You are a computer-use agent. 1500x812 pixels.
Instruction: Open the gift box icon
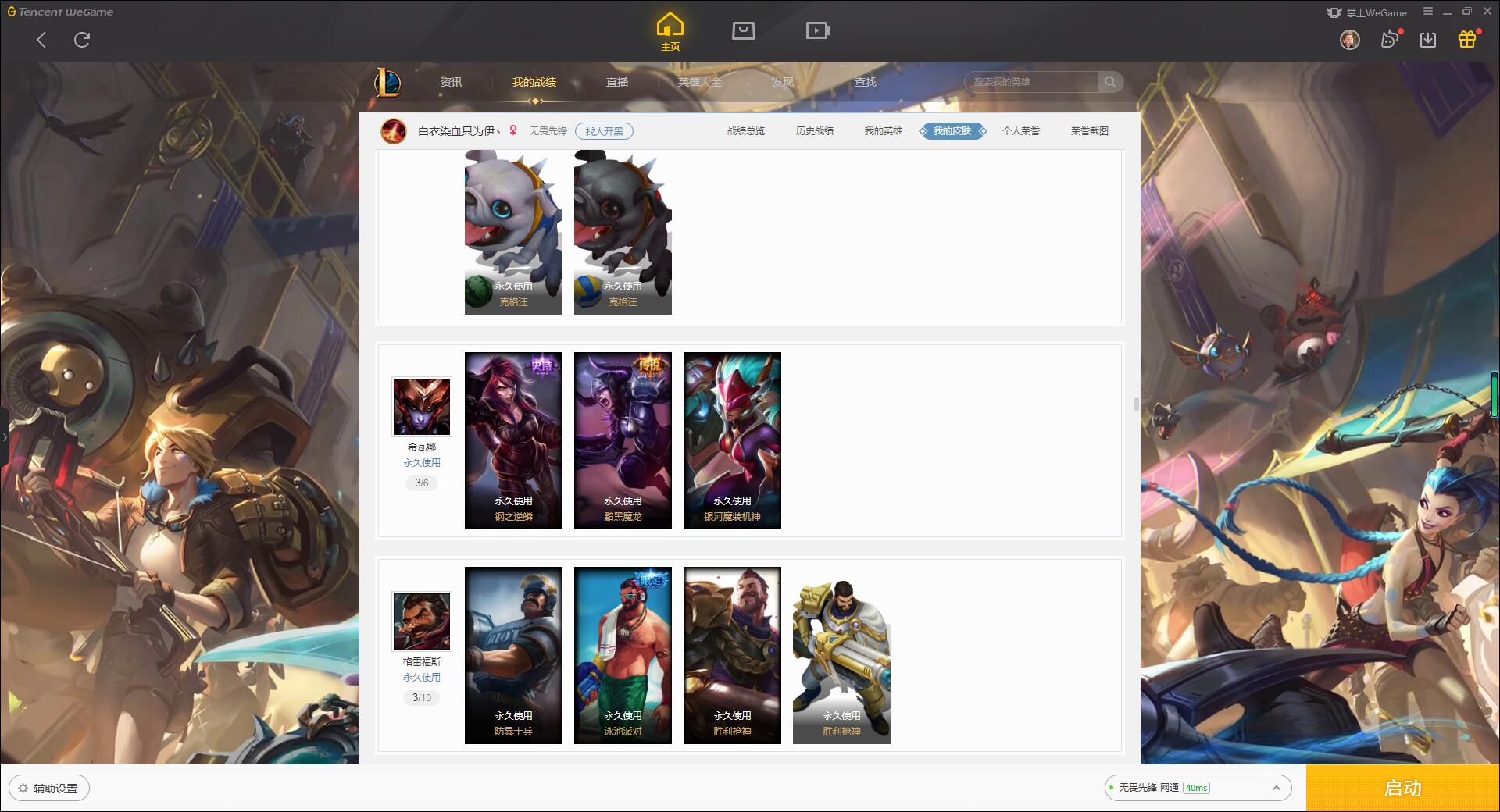[x=1467, y=39]
